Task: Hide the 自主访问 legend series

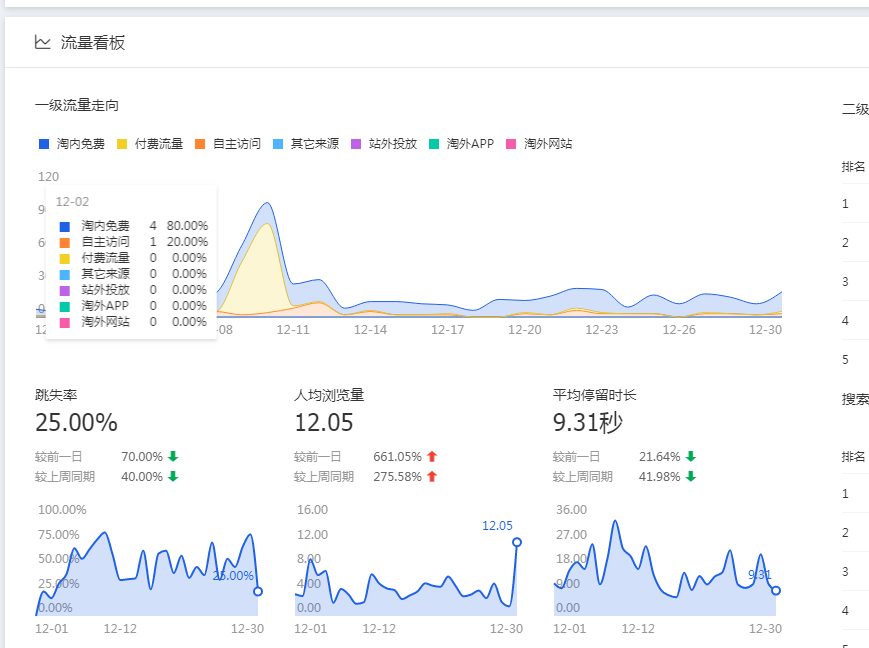Action: (x=228, y=144)
